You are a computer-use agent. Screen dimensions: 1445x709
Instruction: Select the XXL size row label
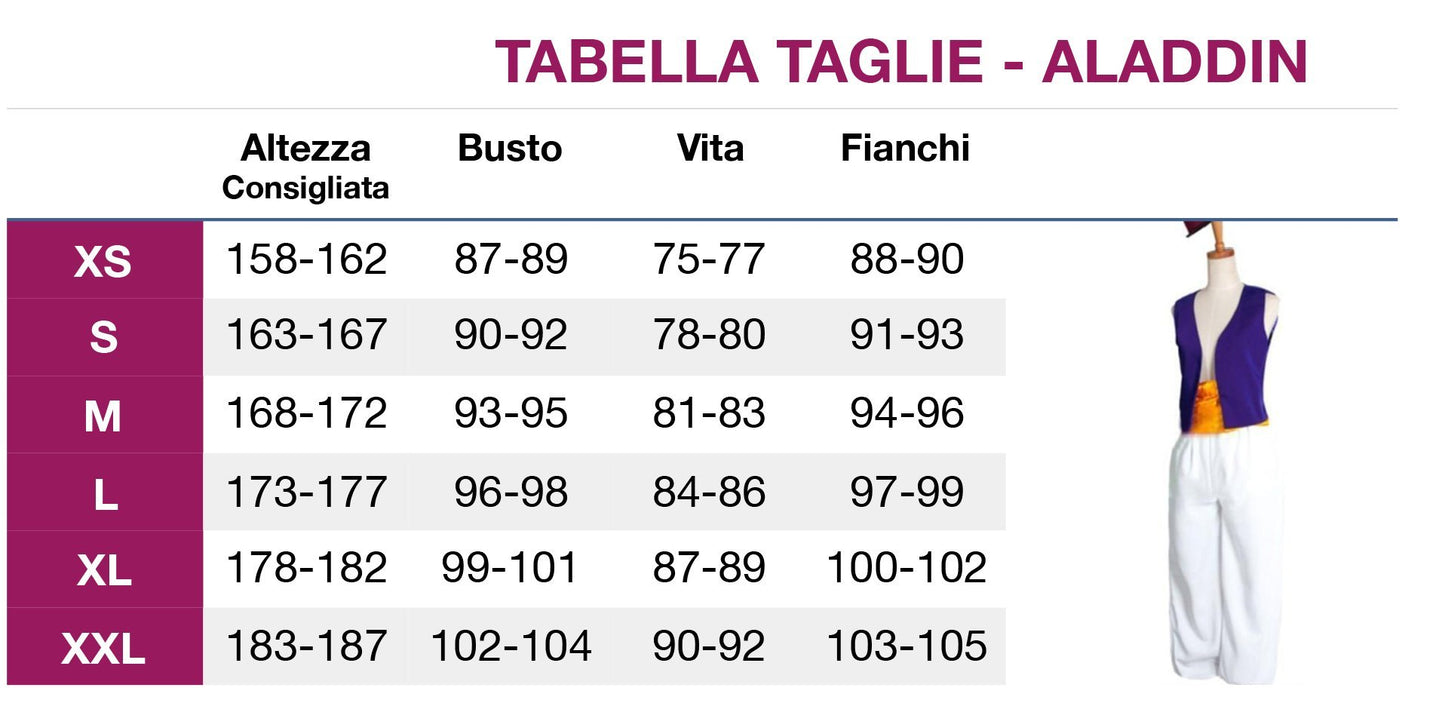pyautogui.click(x=104, y=648)
